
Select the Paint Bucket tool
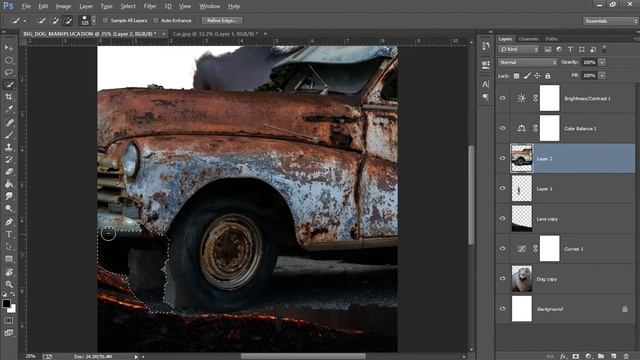click(9, 184)
